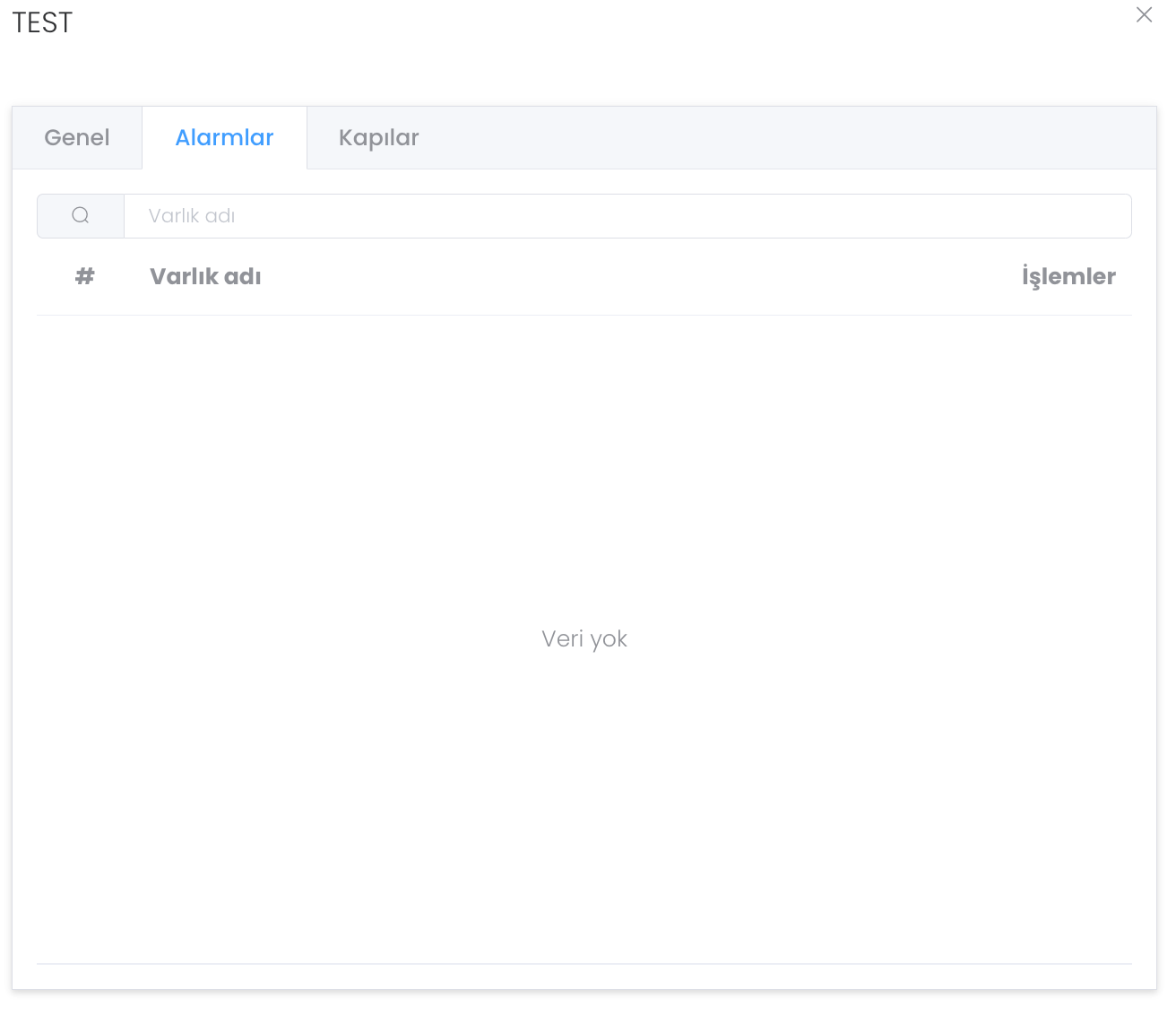Switch to the Genel tab
This screenshot has height=1015, width=1176.
(x=77, y=138)
